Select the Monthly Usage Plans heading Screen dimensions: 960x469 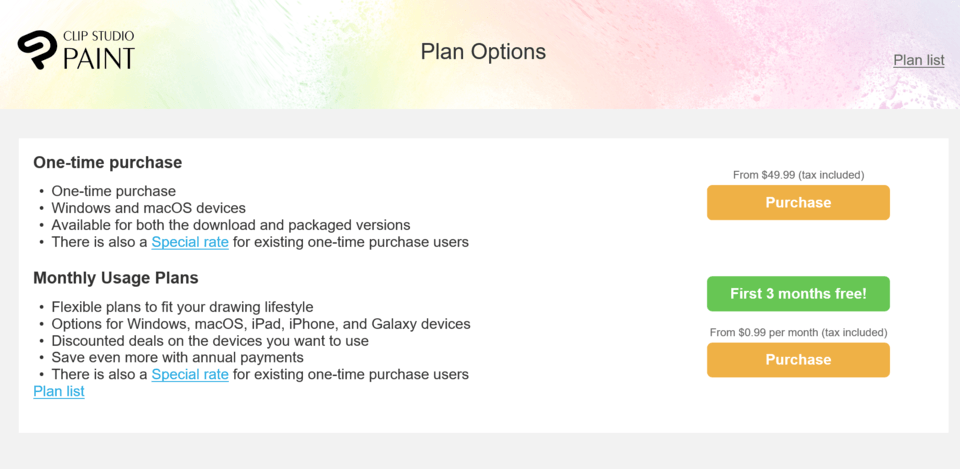point(115,278)
